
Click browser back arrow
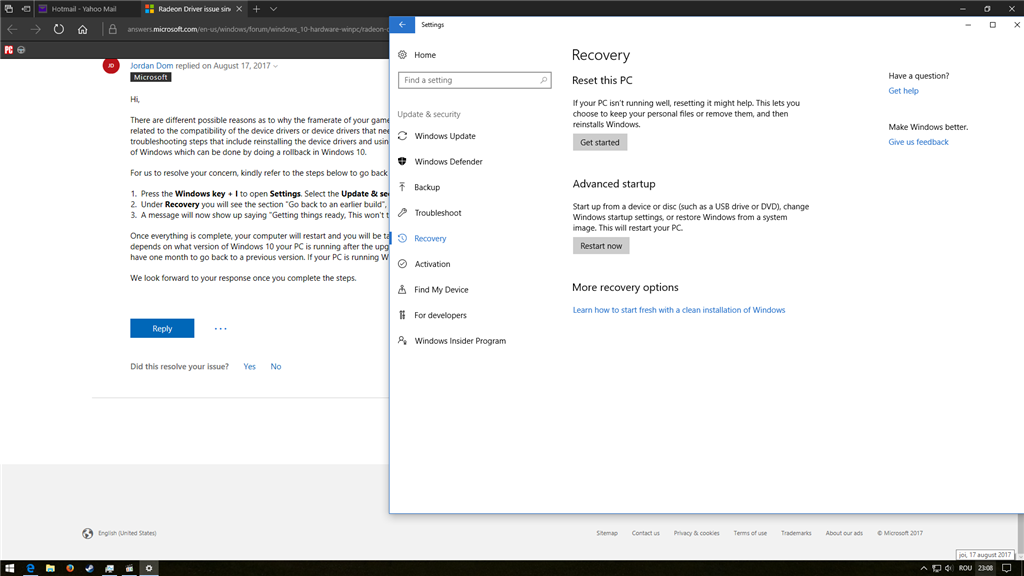(12, 29)
